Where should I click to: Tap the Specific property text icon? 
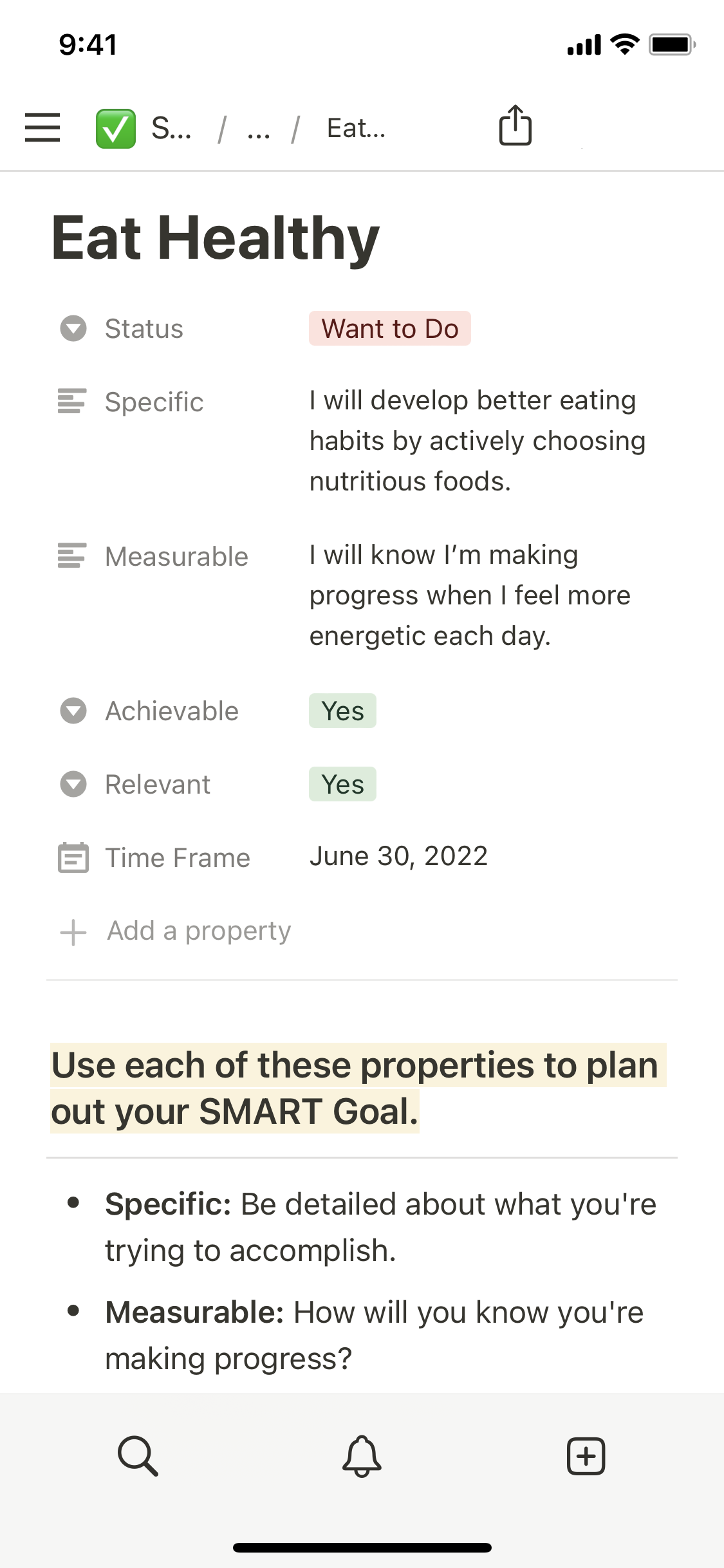click(72, 401)
